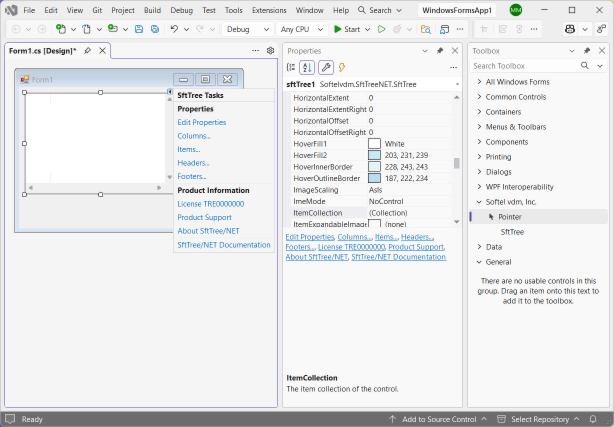
Task: Click Properties panel overflow dots
Action: pyautogui.click(x=453, y=67)
